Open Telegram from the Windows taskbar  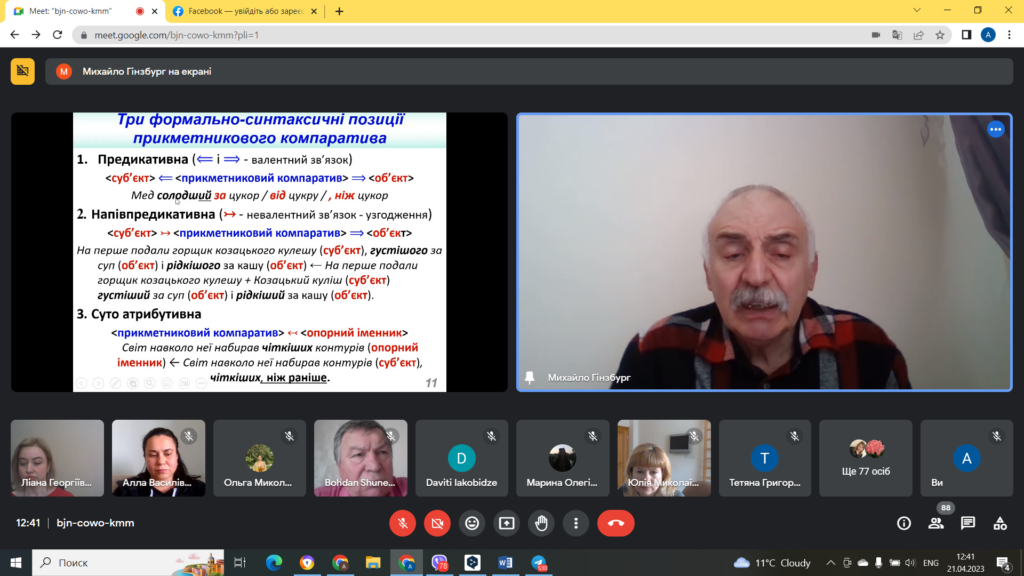[539, 563]
